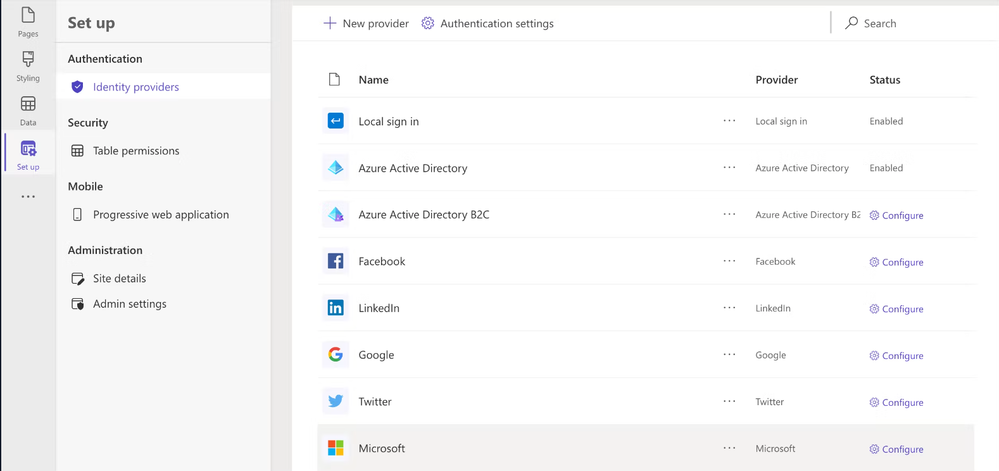The image size is (999, 471).
Task: Open Table permissions under Security
Action: (x=136, y=151)
